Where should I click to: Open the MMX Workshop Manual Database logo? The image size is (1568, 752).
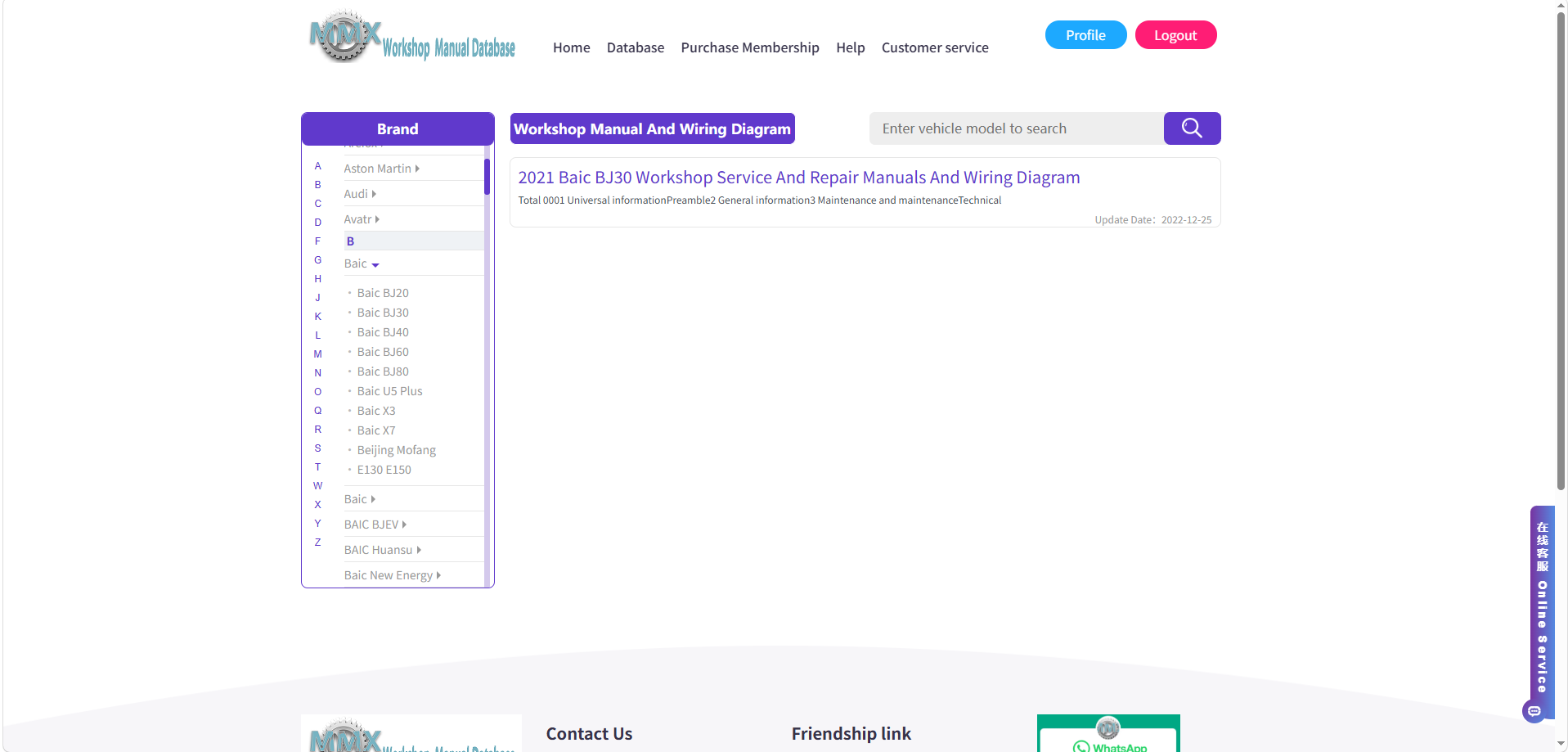pyautogui.click(x=412, y=37)
